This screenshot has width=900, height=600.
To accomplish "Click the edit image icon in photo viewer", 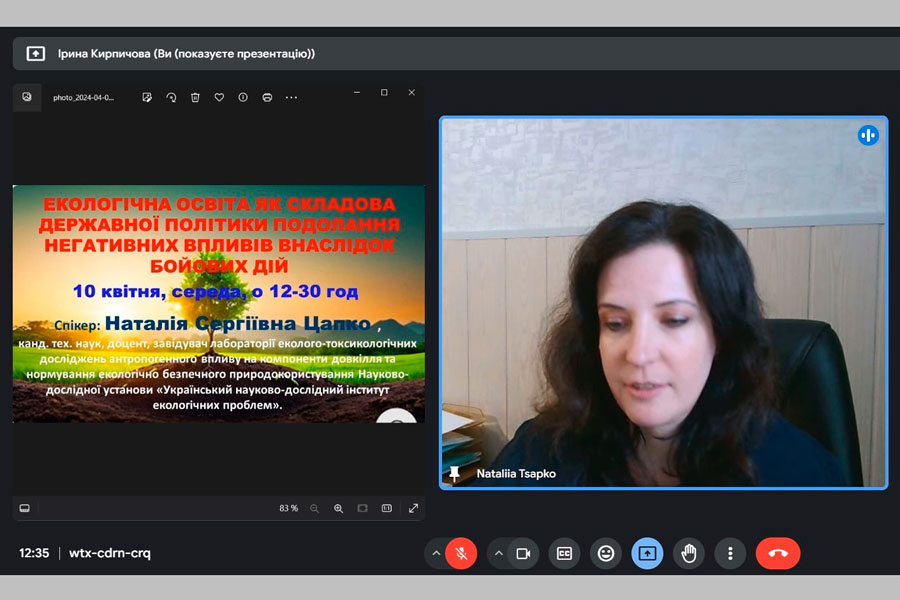I will [147, 97].
